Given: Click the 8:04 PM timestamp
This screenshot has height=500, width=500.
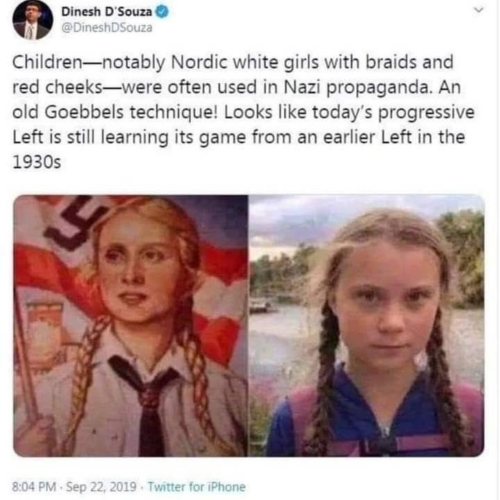Looking at the screenshot, I should [x=34, y=487].
